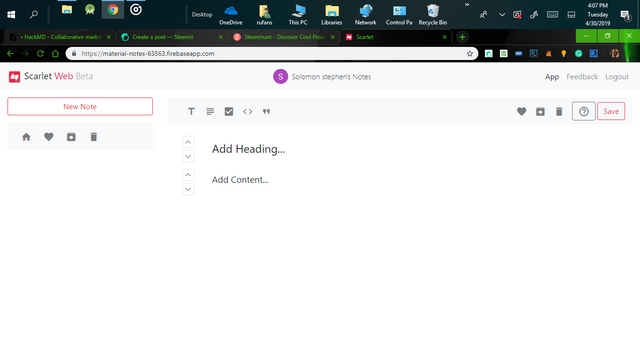Go to the home notes in the sidebar
This screenshot has height=360, width=640.
[x=26, y=137]
